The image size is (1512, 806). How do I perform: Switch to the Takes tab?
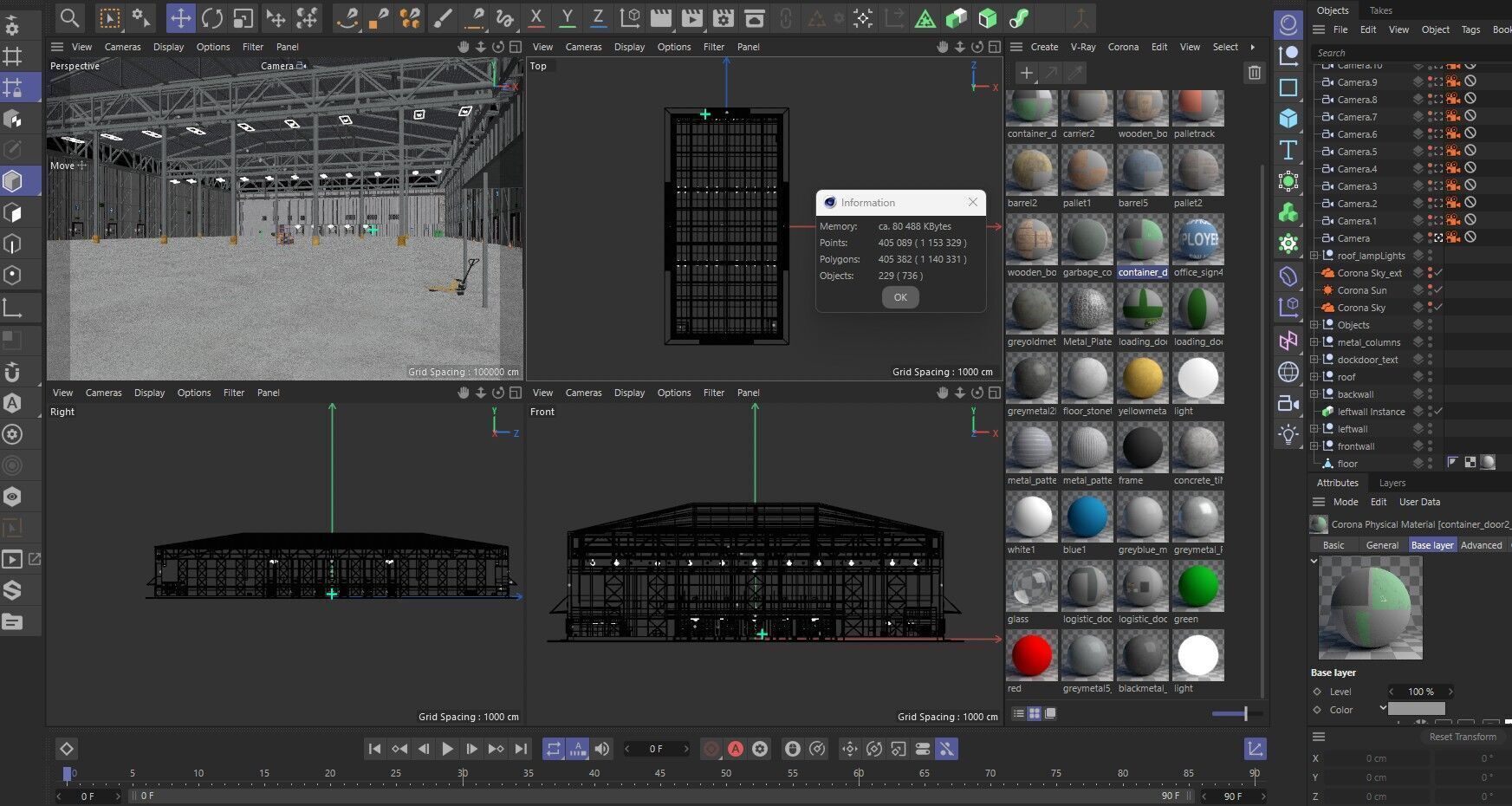pos(1380,10)
